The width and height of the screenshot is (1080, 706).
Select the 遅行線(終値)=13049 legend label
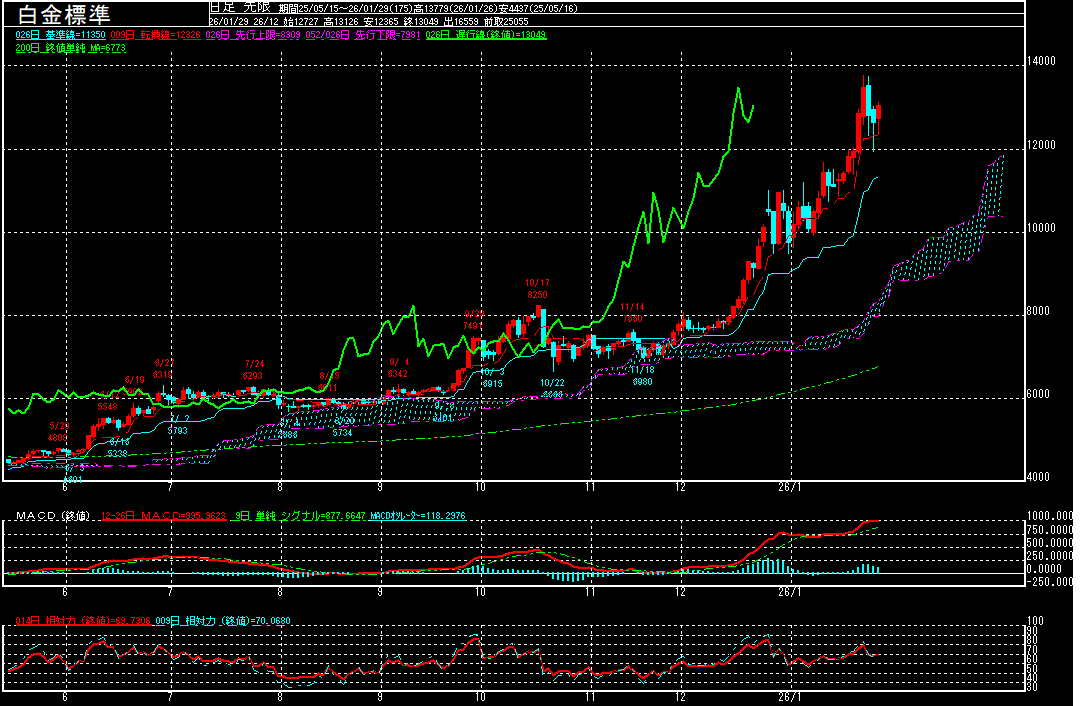coord(486,34)
